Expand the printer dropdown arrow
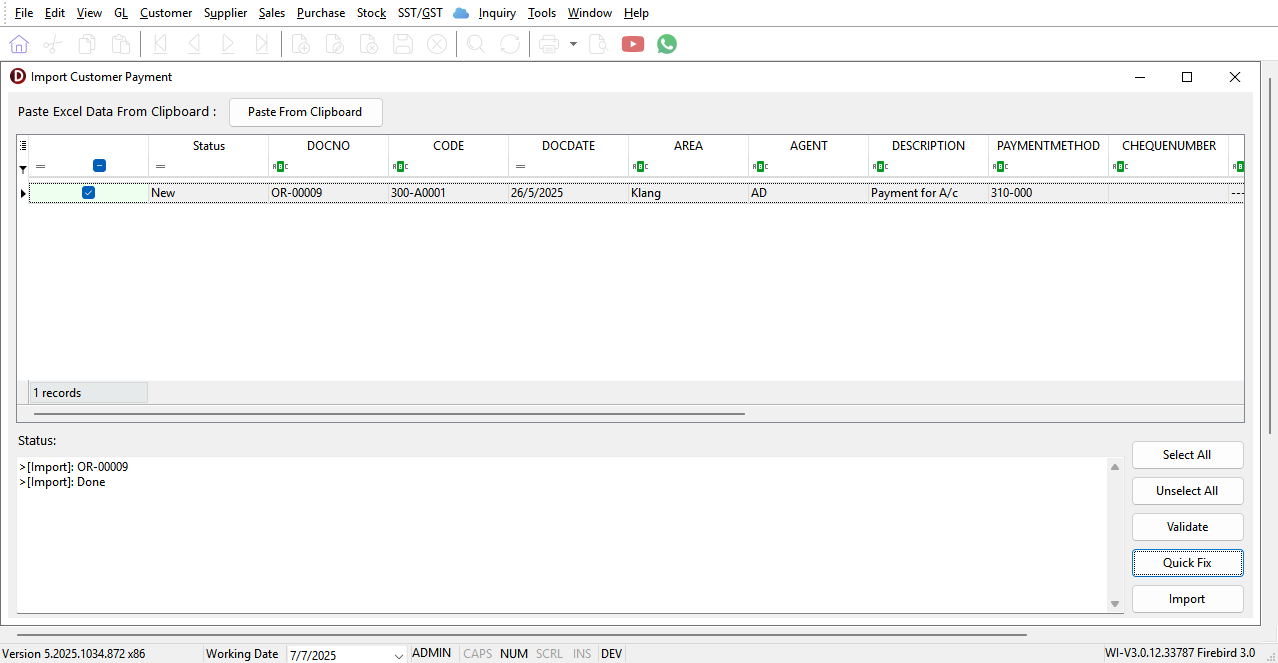Viewport: 1278px width, 663px height. pos(573,44)
